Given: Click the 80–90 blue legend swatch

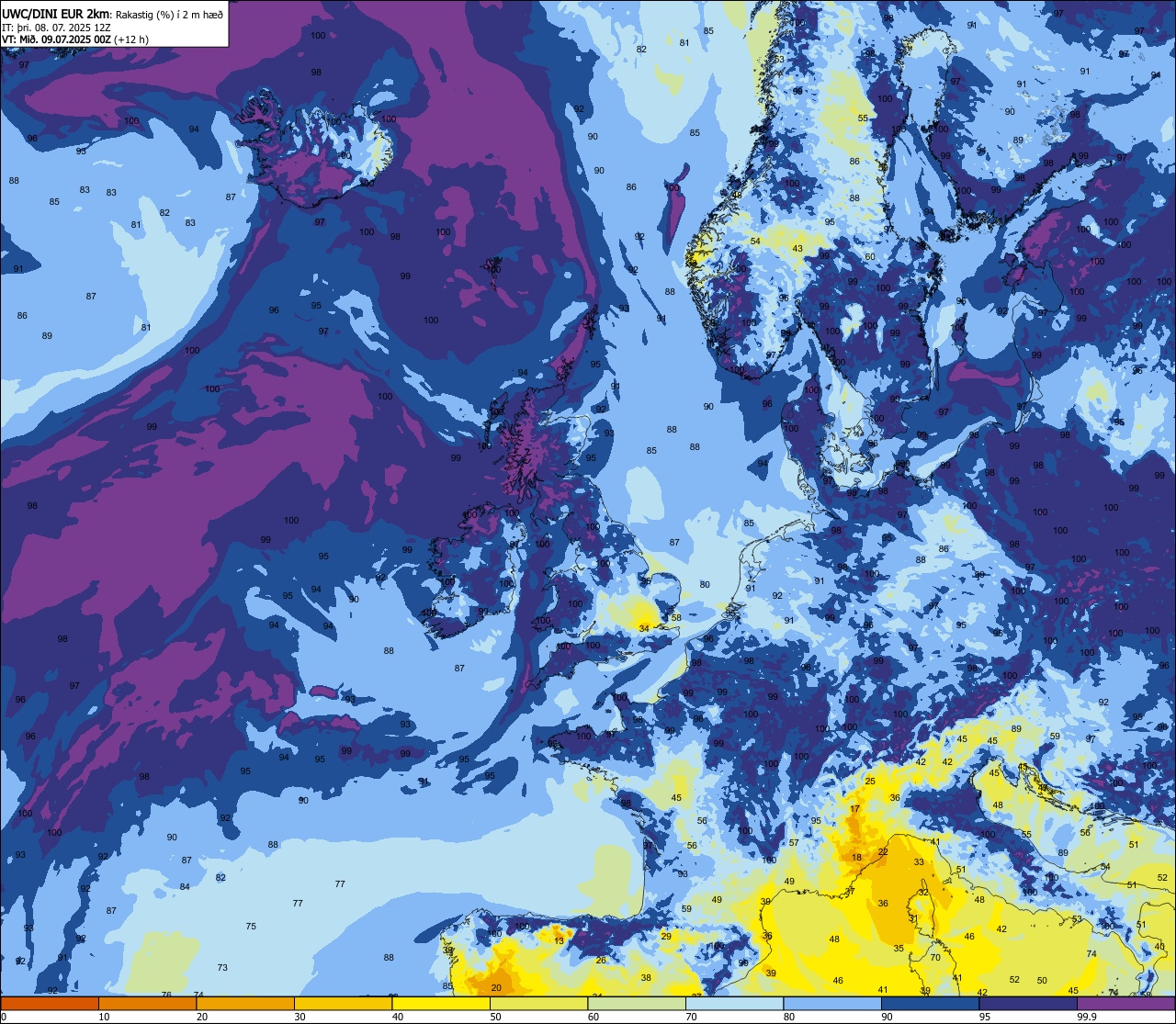Looking at the screenshot, I should tap(832, 1003).
